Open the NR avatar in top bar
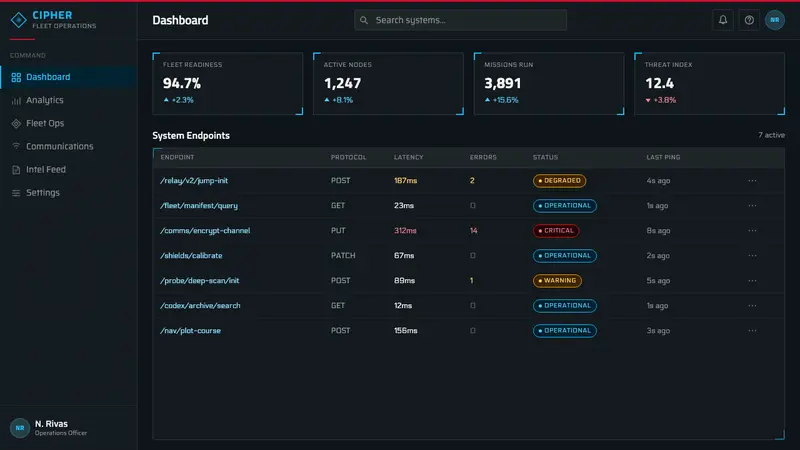The width and height of the screenshot is (800, 450). coord(774,20)
